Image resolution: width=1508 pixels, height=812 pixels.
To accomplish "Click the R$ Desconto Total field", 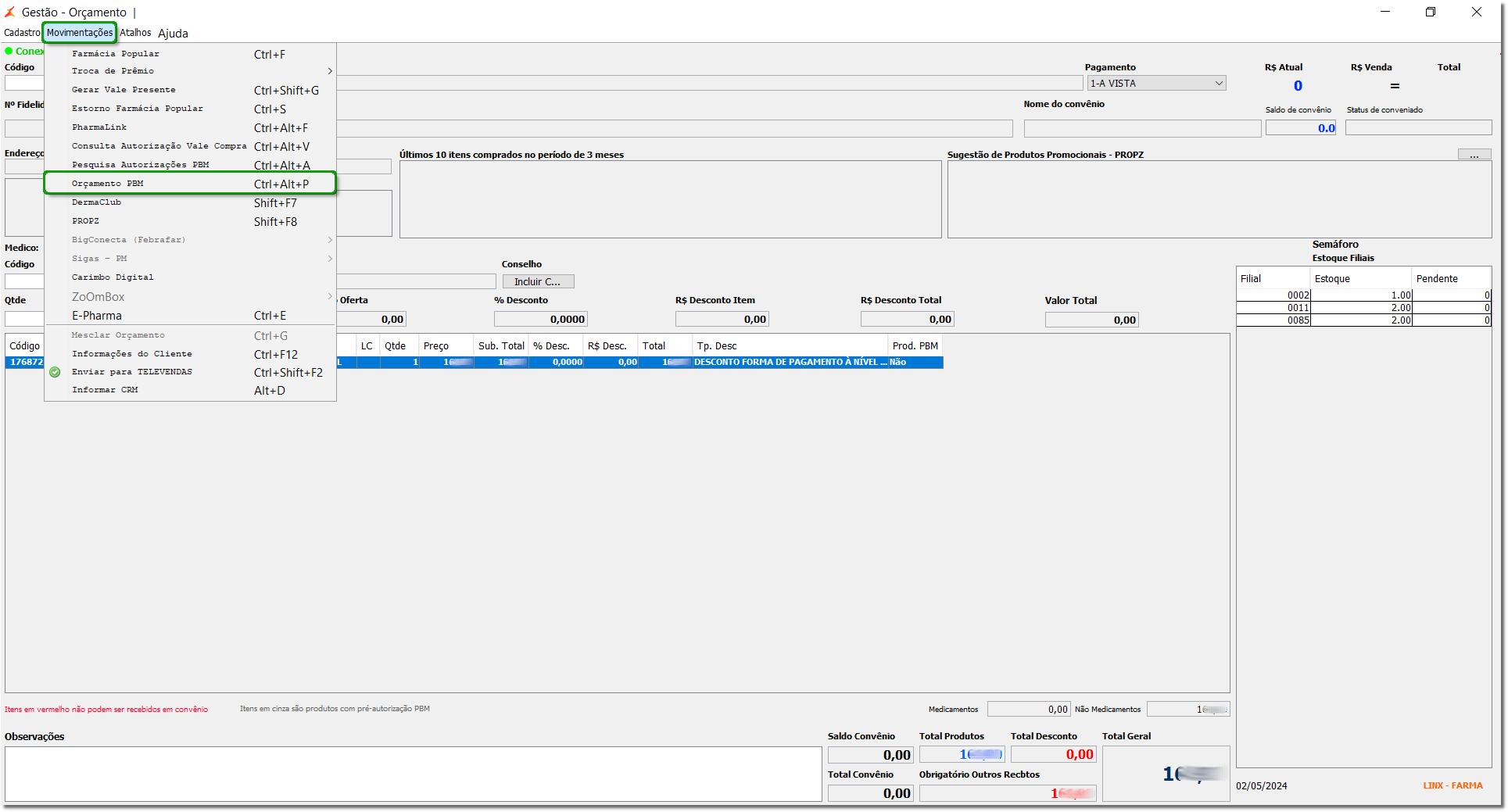I will pyautogui.click(x=907, y=319).
